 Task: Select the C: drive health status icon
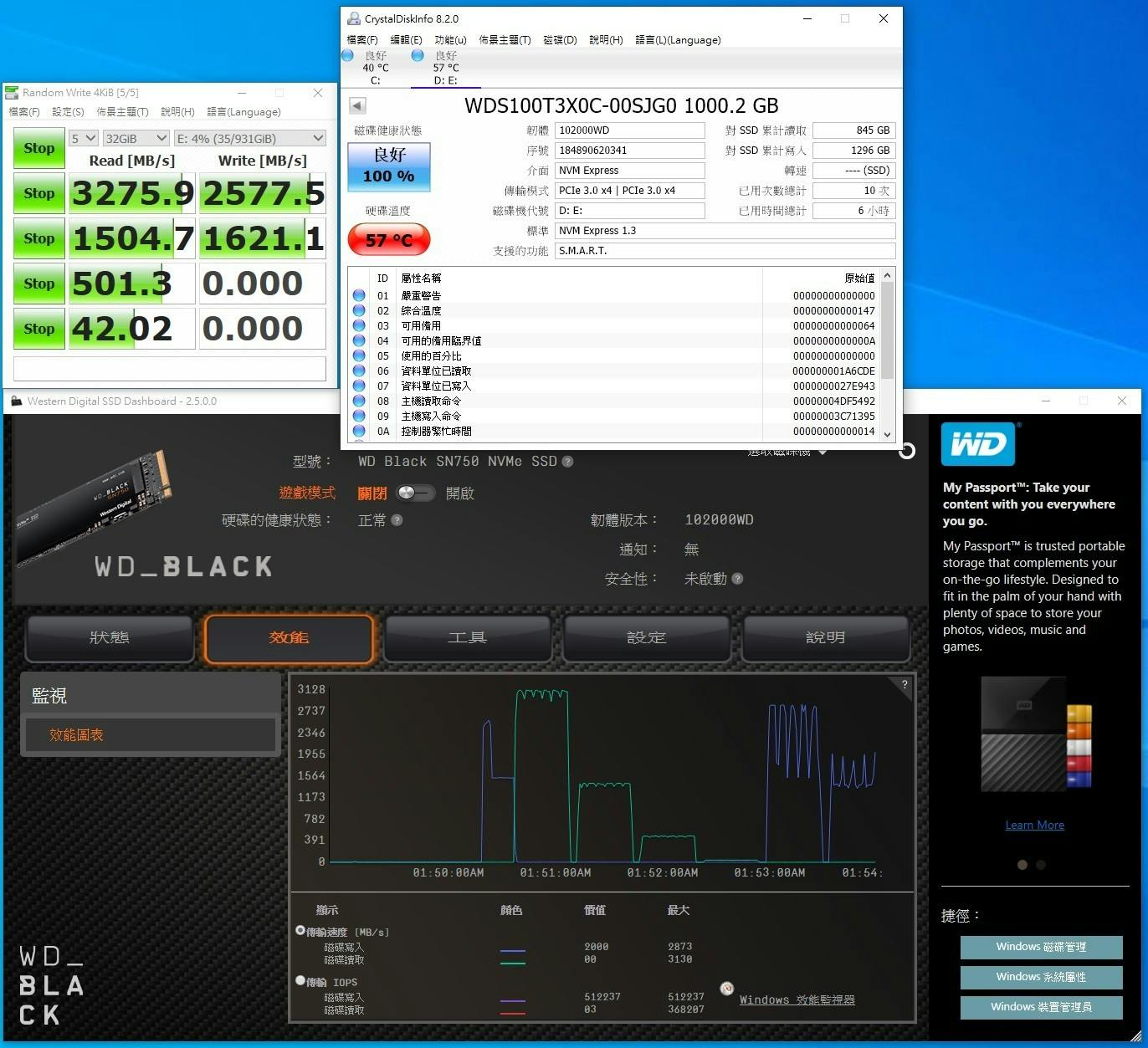[348, 55]
